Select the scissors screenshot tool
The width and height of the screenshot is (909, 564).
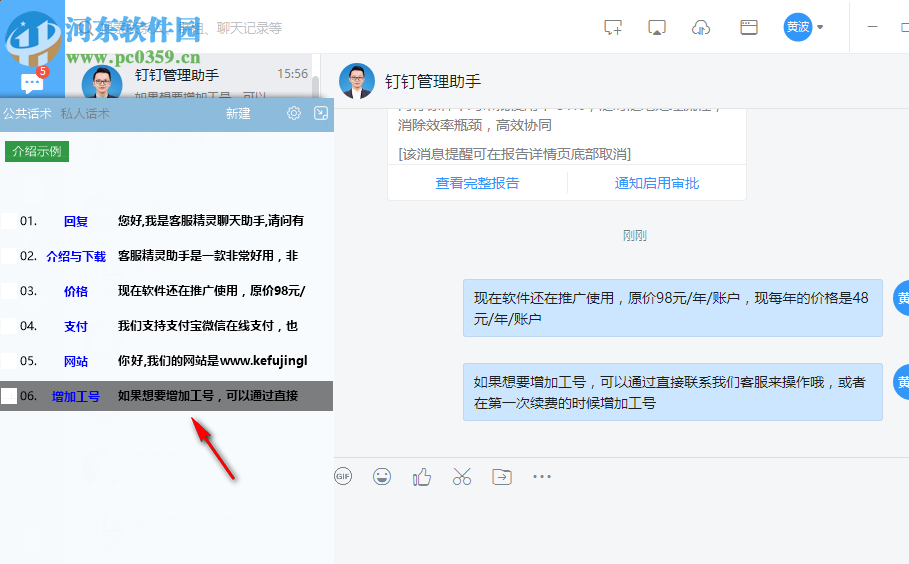pos(462,476)
